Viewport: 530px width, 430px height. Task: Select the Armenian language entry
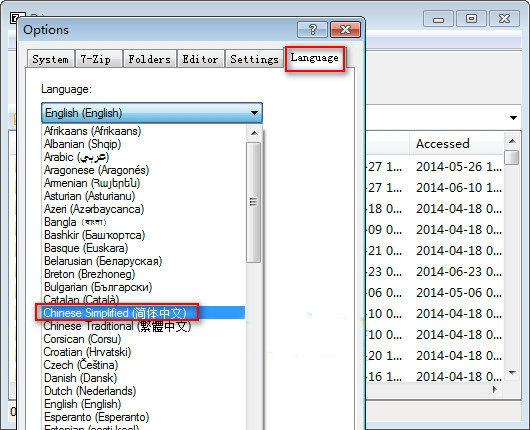click(144, 183)
